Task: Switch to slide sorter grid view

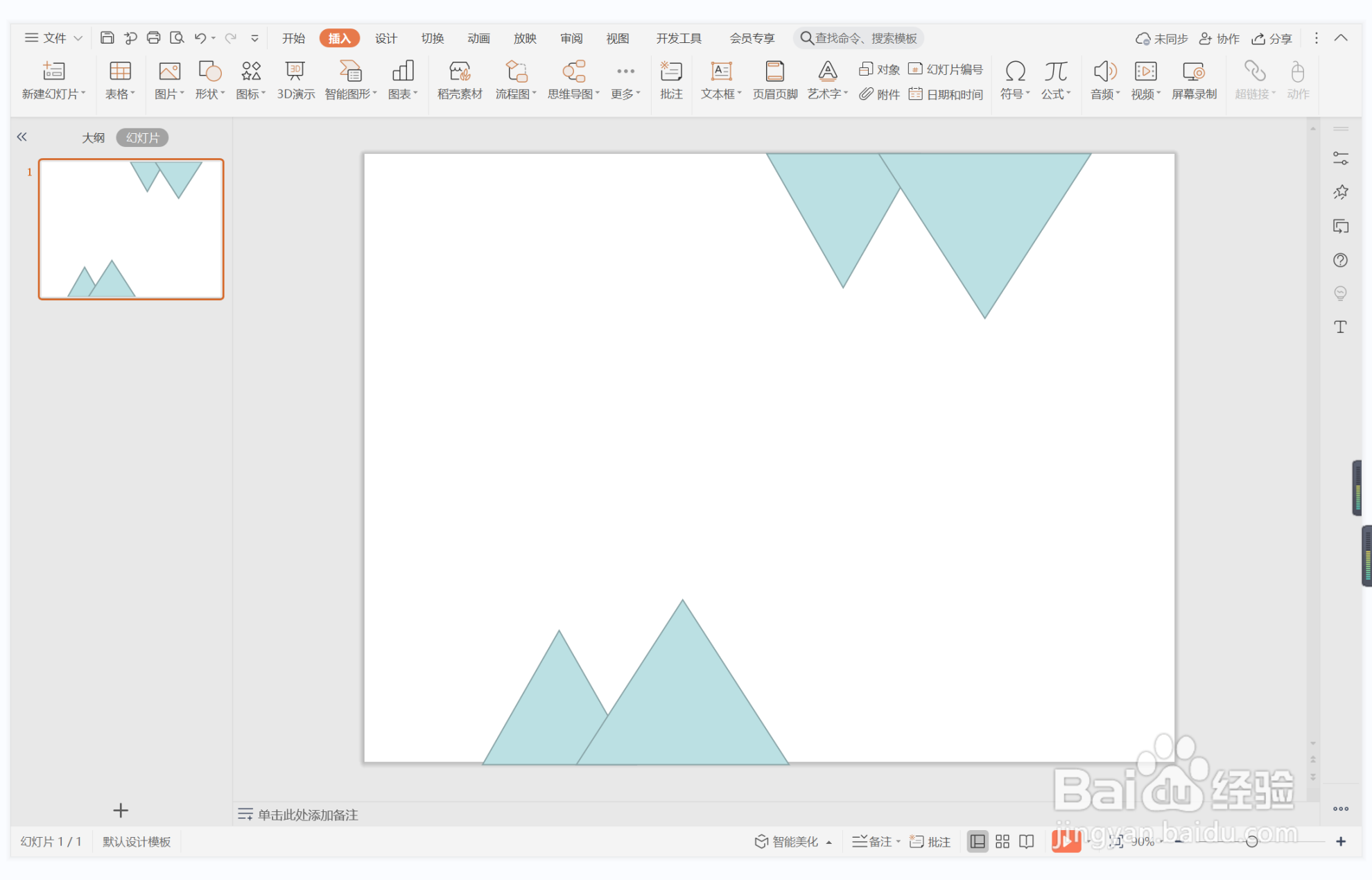Action: [1002, 841]
